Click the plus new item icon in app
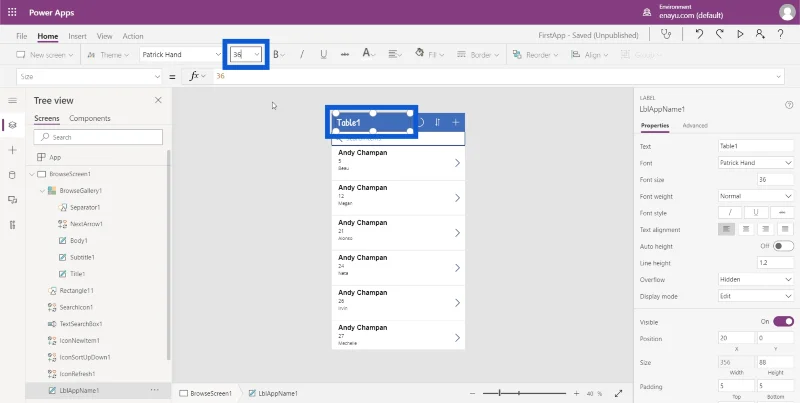 tap(456, 122)
